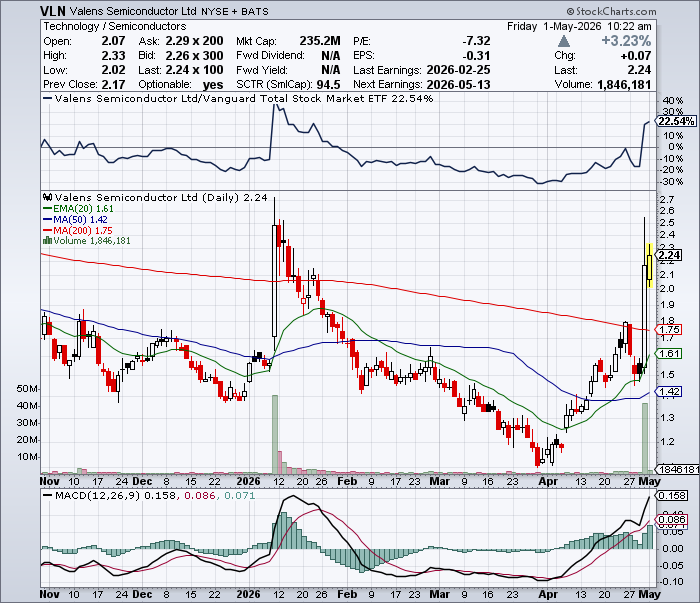This screenshot has height=603, width=700.
Task: Click the Open price 2.07
Action: tap(113, 41)
